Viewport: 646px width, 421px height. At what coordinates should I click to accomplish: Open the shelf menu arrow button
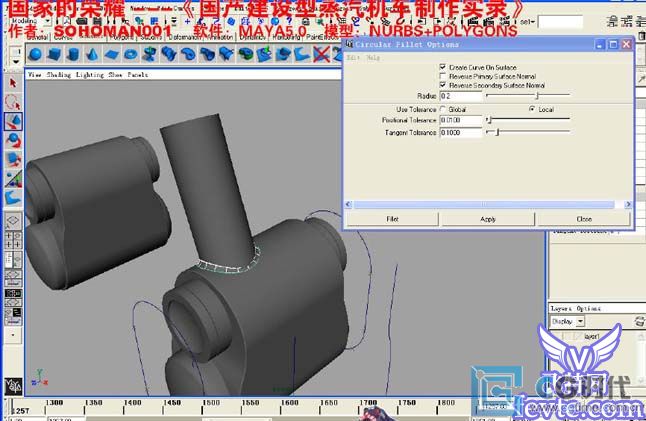[x=16, y=62]
